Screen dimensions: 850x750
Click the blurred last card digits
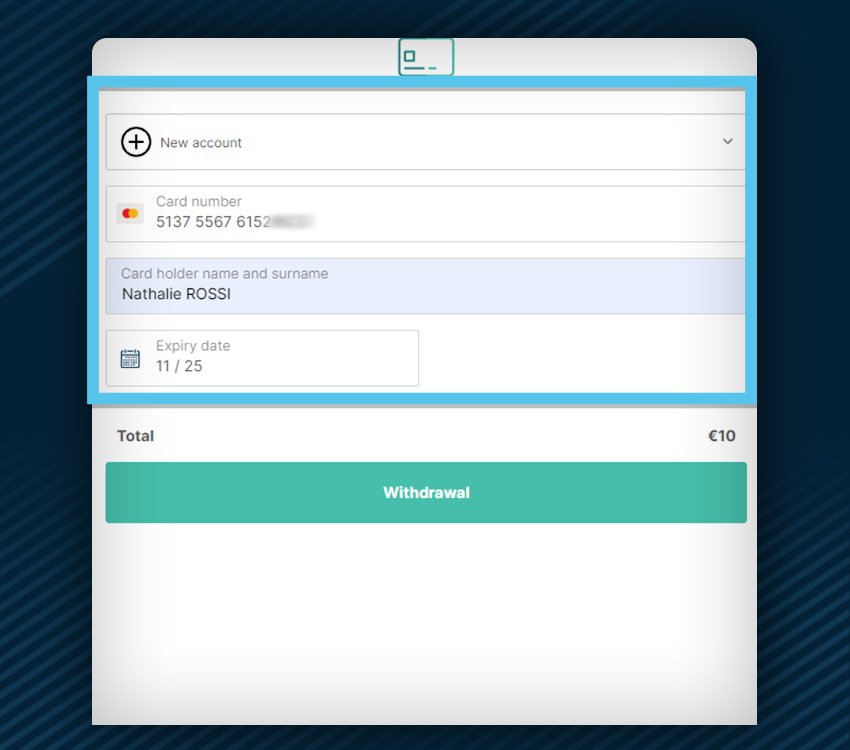(292, 222)
